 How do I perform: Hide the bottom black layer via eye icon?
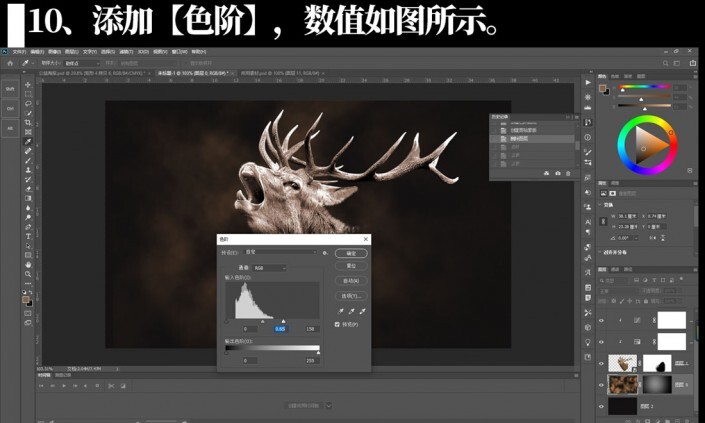coord(601,406)
